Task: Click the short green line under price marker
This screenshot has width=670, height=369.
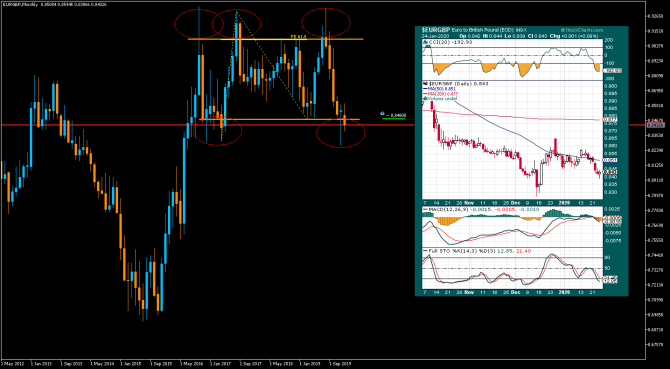Action: click(393, 118)
